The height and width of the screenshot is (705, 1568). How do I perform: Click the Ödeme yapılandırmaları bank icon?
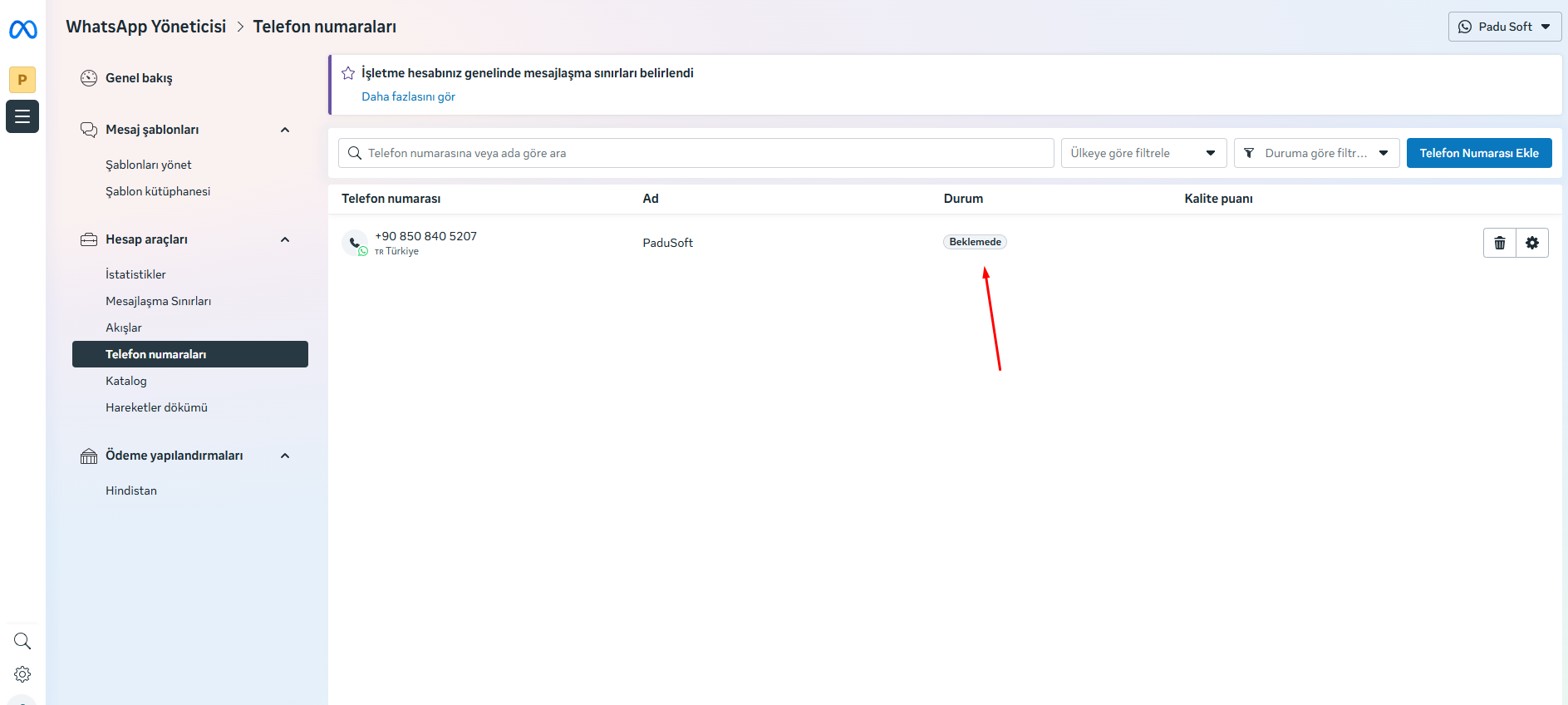pyautogui.click(x=89, y=456)
